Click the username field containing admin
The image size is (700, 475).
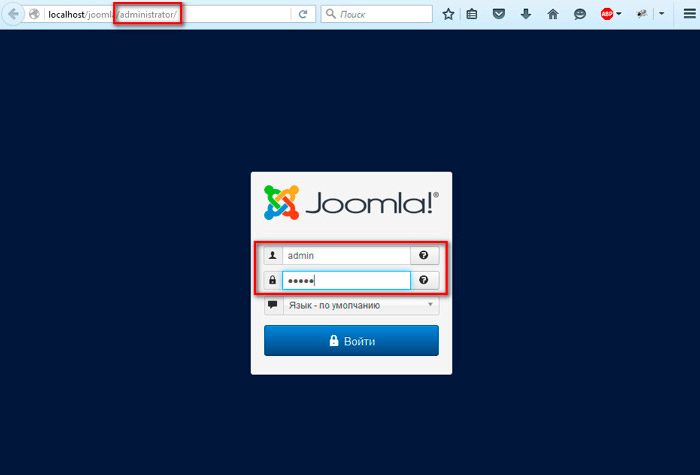tap(346, 256)
